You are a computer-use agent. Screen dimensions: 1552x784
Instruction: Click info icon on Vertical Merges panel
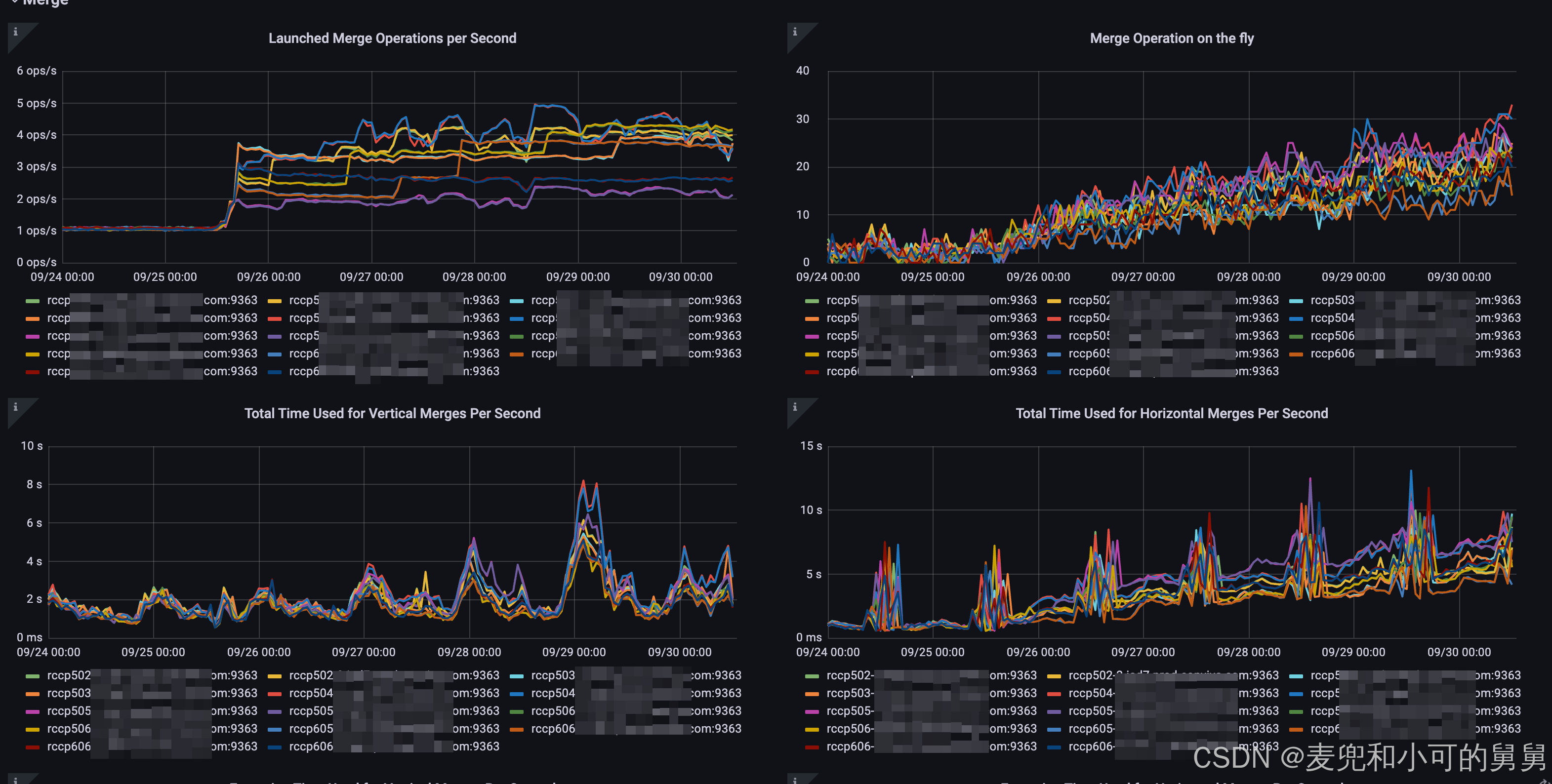point(16,407)
